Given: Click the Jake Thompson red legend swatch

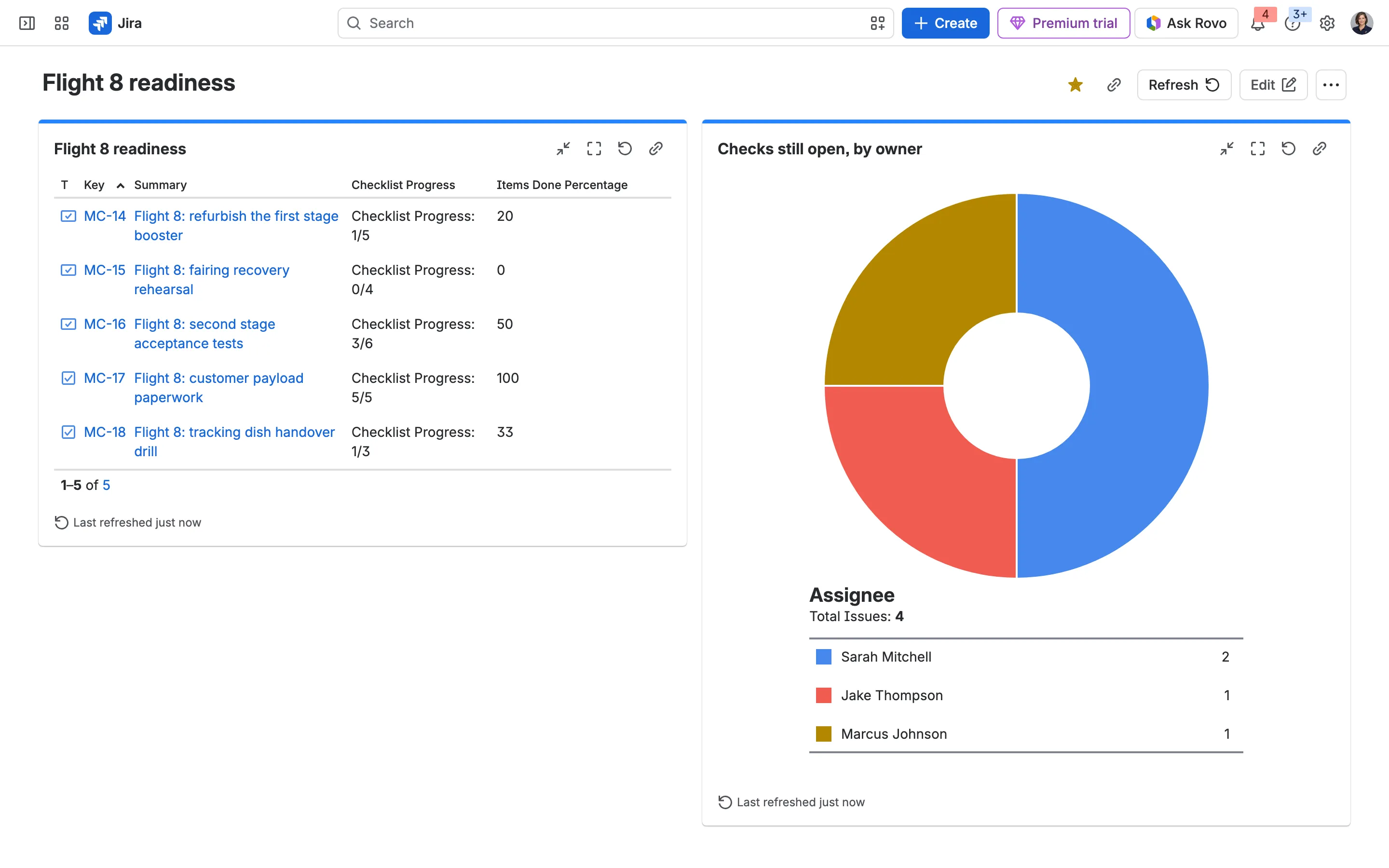Looking at the screenshot, I should pyautogui.click(x=824, y=695).
